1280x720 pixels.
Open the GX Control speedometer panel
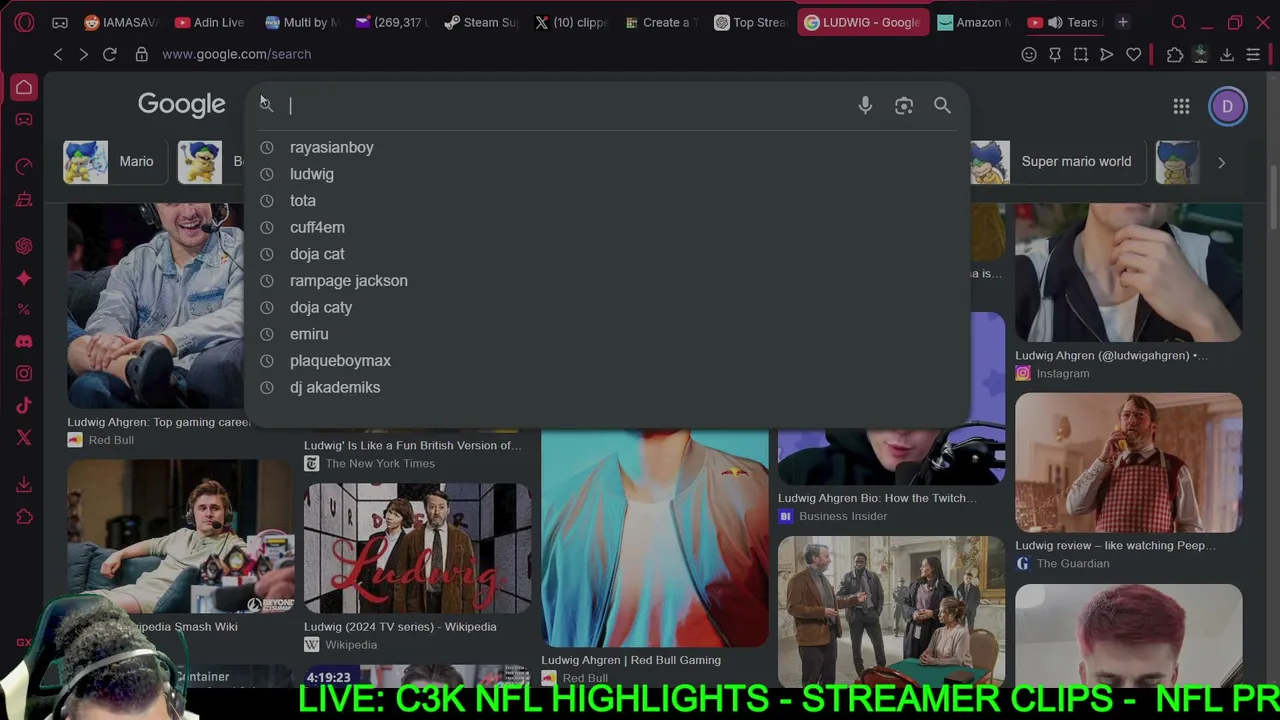point(24,167)
